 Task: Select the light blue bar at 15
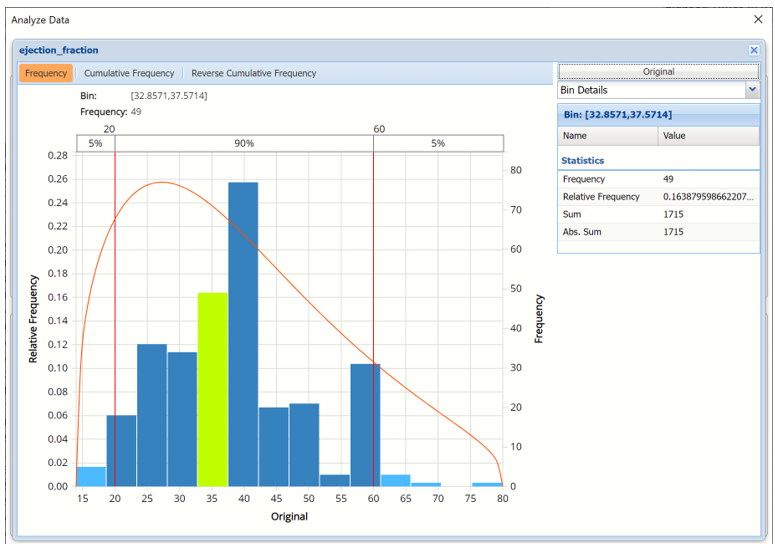click(x=91, y=476)
